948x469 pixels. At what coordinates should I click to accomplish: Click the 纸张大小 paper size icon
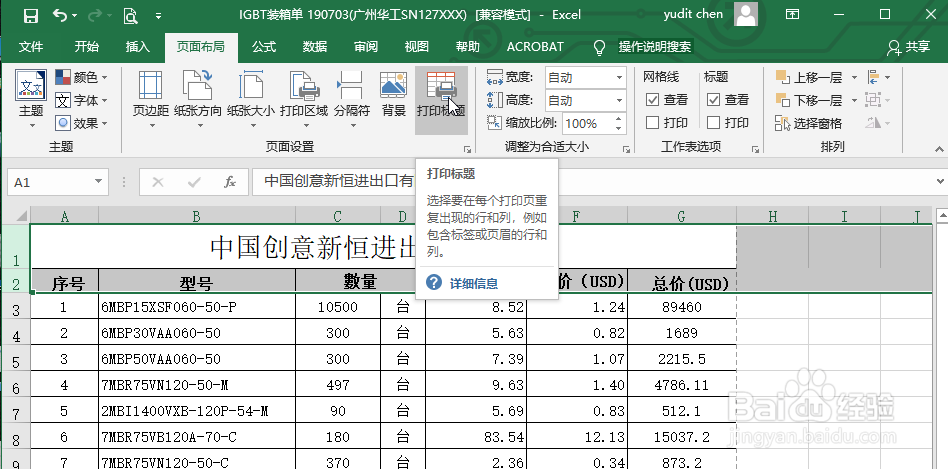click(x=251, y=85)
